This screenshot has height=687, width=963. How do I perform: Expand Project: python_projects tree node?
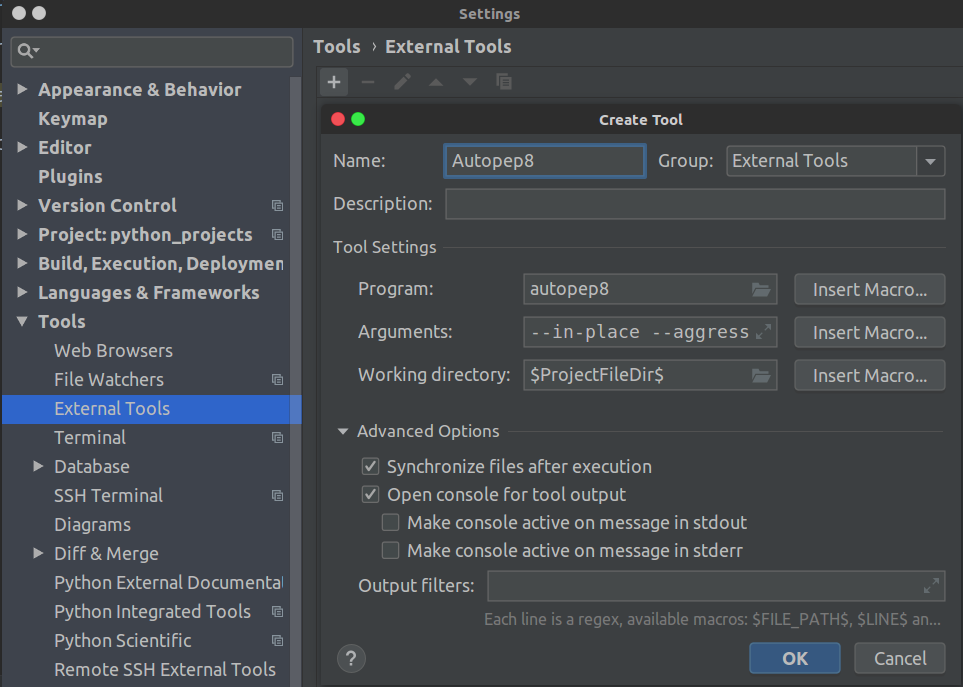tap(22, 235)
